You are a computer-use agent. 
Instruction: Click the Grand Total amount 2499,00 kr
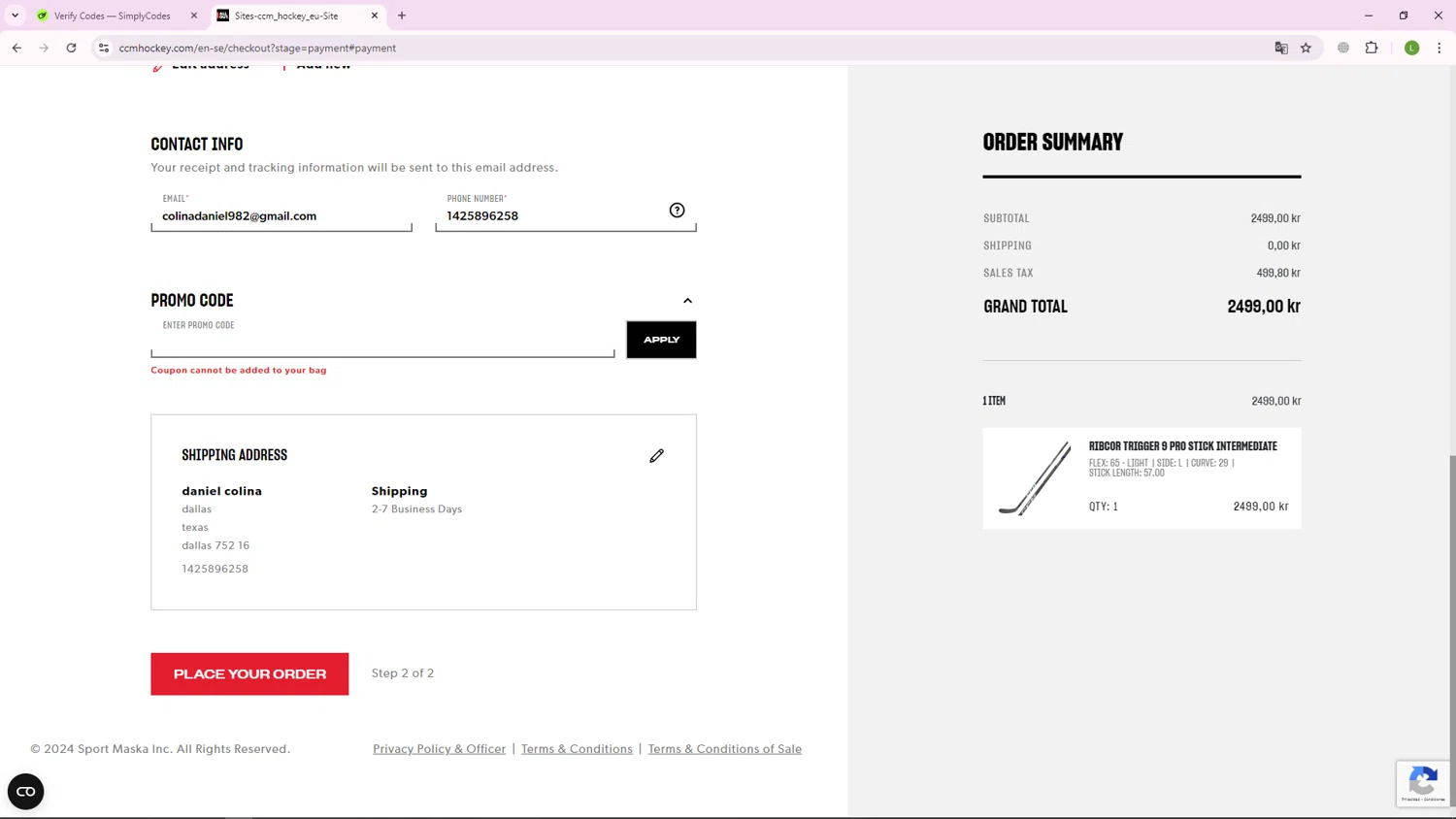[x=1264, y=307]
